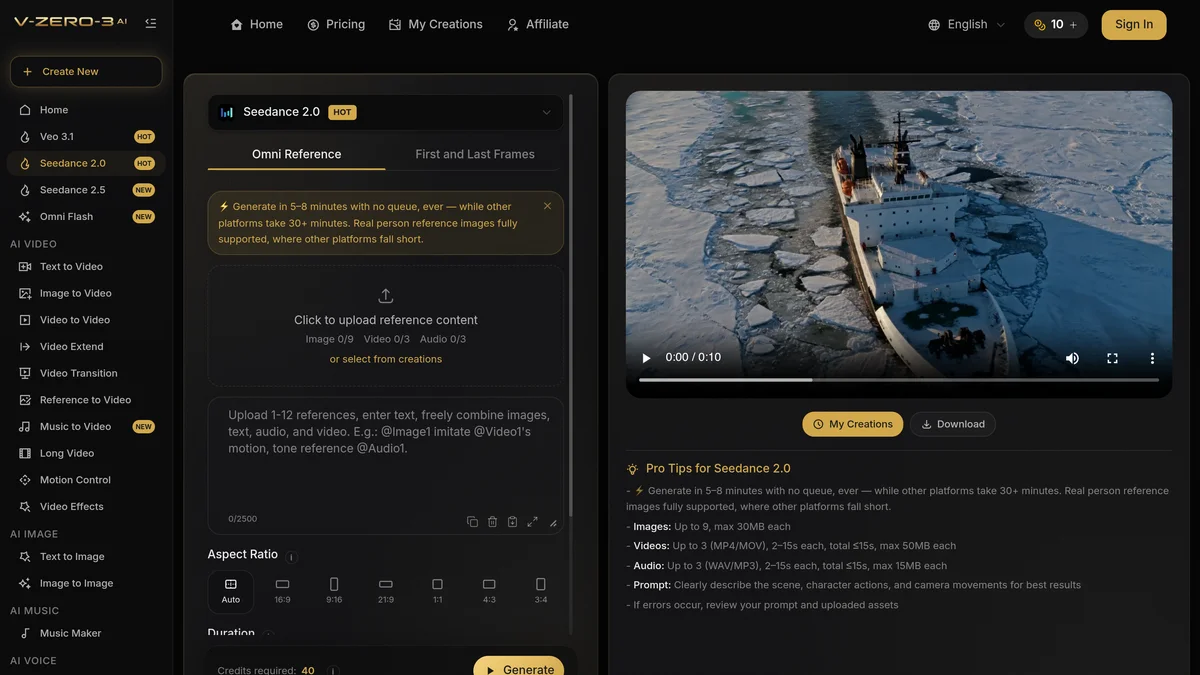The height and width of the screenshot is (675, 1200).
Task: Open the Aspect Ratio info tooltip
Action: click(292, 557)
